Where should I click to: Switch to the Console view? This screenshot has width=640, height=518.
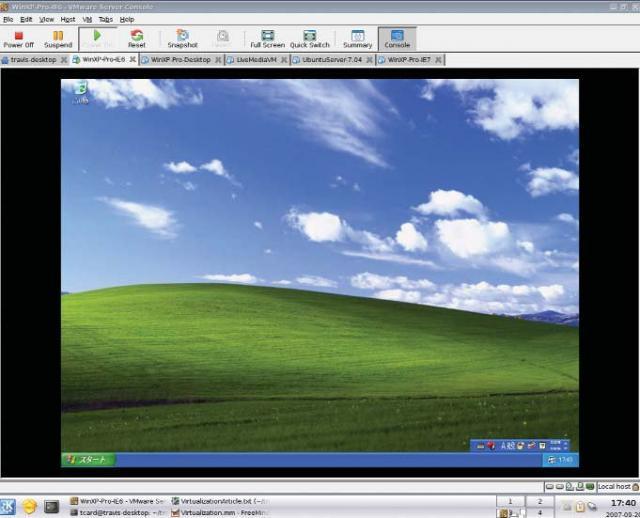[x=397, y=39]
